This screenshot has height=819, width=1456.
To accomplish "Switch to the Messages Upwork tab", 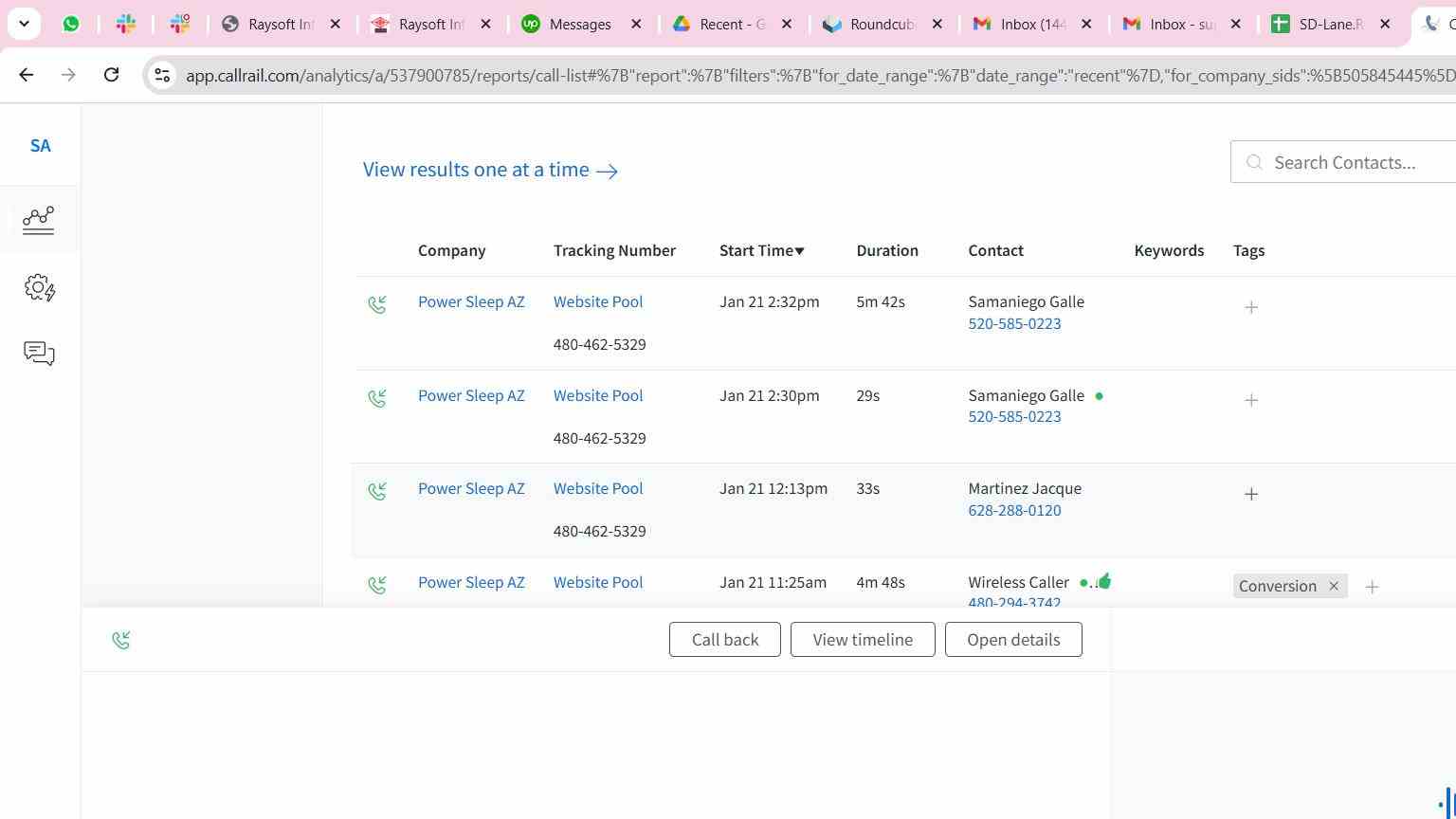I will click(x=580, y=24).
